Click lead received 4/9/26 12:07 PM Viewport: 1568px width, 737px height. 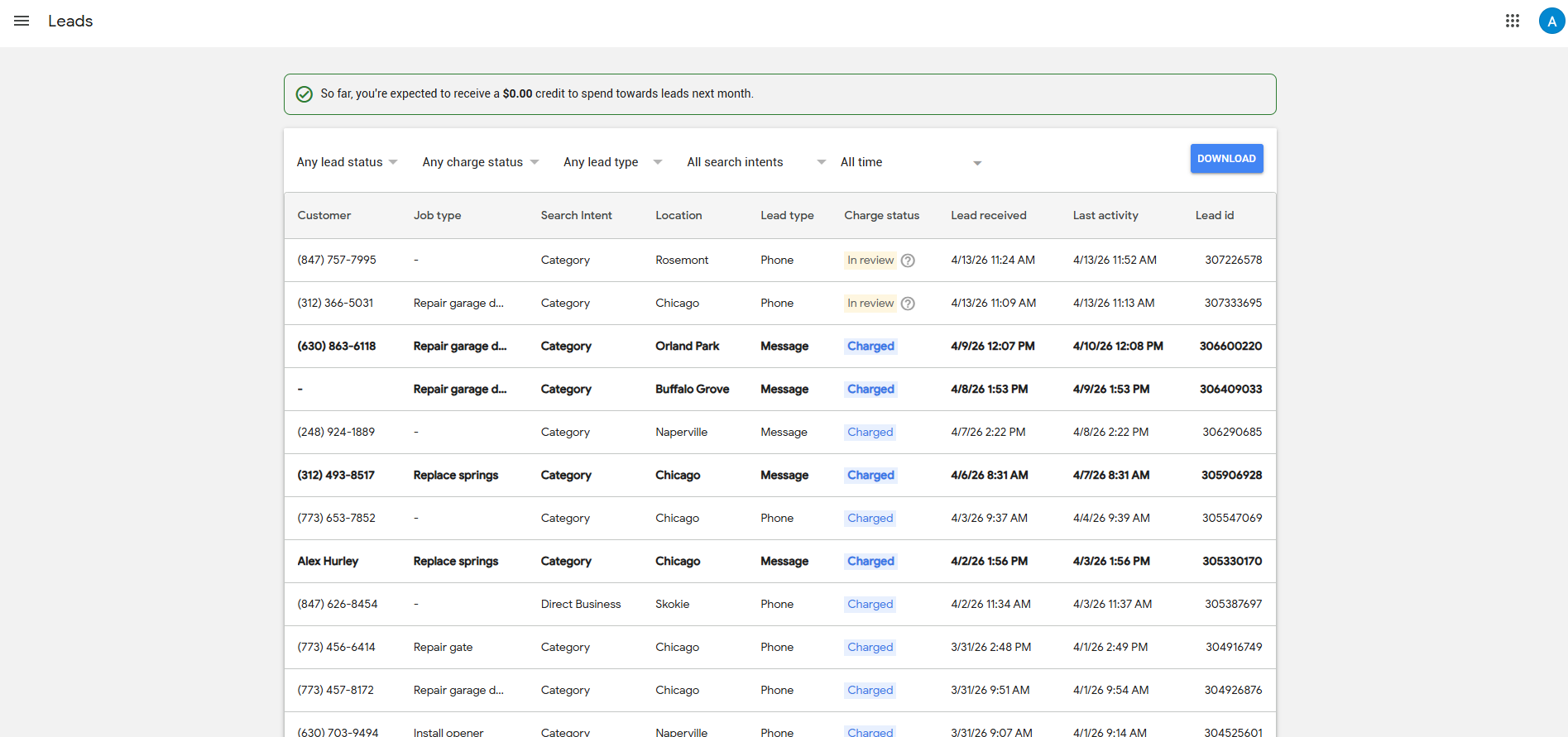click(x=993, y=346)
